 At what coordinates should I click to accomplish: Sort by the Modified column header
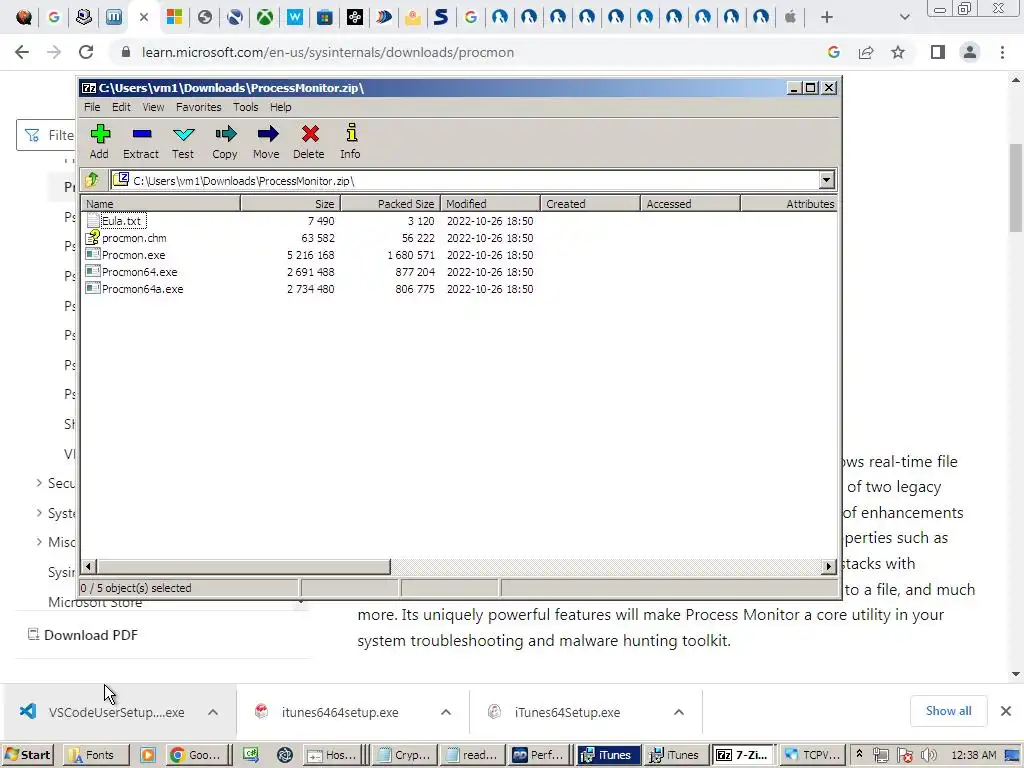(490, 204)
